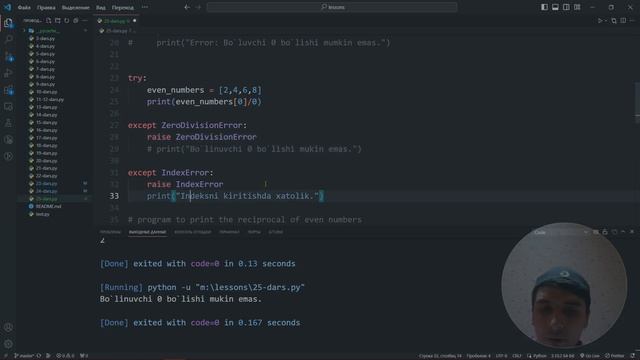Open the Explorer view in activity bar
The height and width of the screenshot is (360, 640).
tap(8, 23)
